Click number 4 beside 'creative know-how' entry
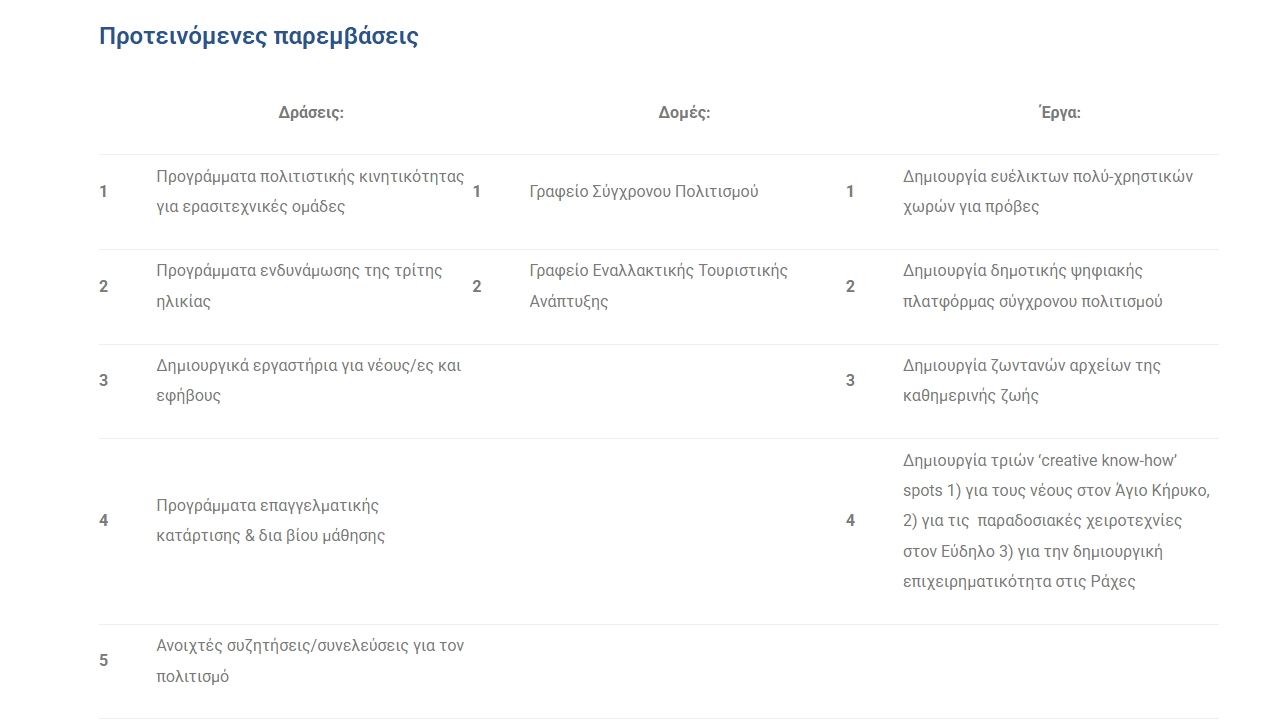 (850, 521)
